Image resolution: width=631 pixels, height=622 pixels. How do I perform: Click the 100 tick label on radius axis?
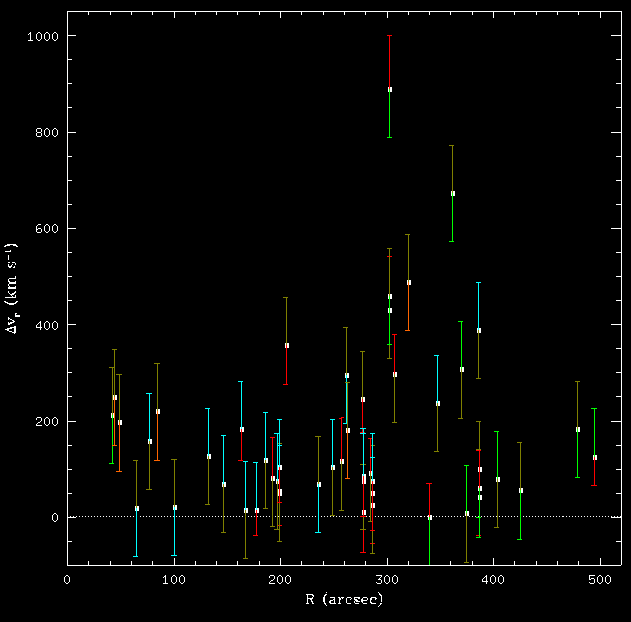point(174,580)
